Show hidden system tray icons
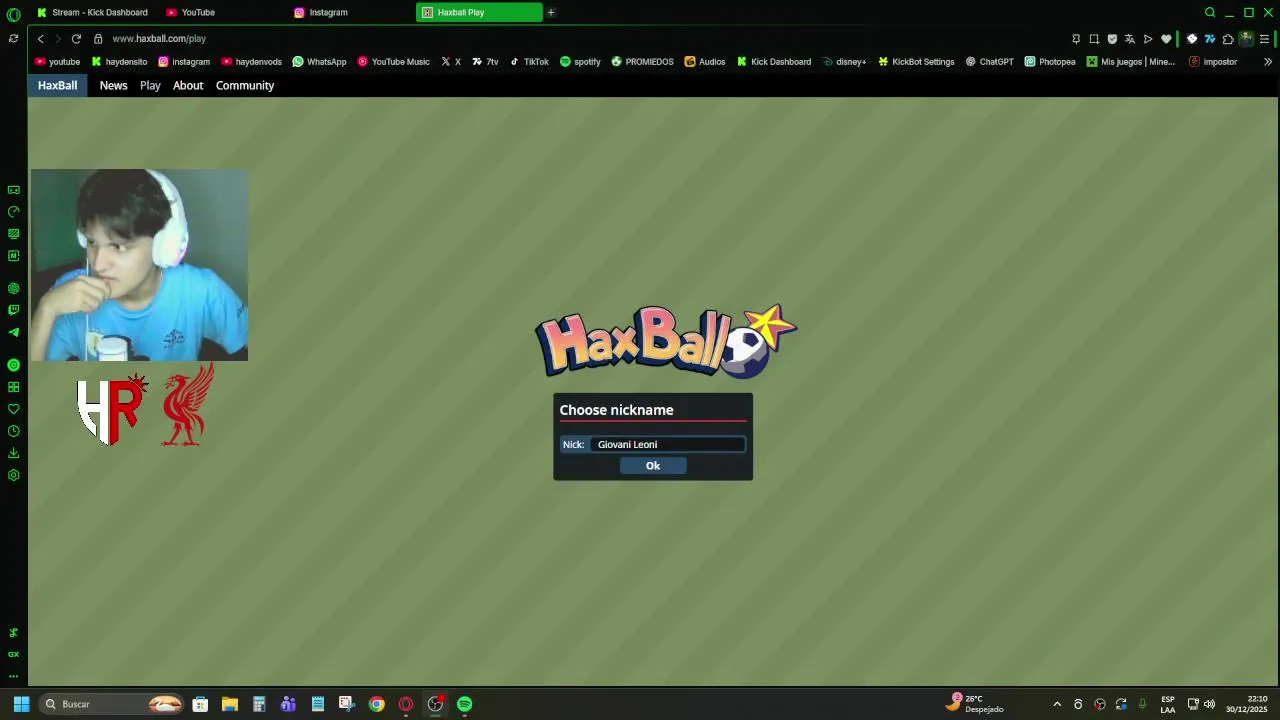 (x=1057, y=704)
